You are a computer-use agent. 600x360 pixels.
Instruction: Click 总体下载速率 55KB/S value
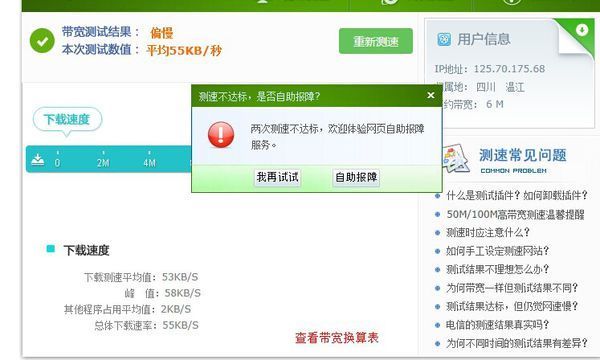181,325
